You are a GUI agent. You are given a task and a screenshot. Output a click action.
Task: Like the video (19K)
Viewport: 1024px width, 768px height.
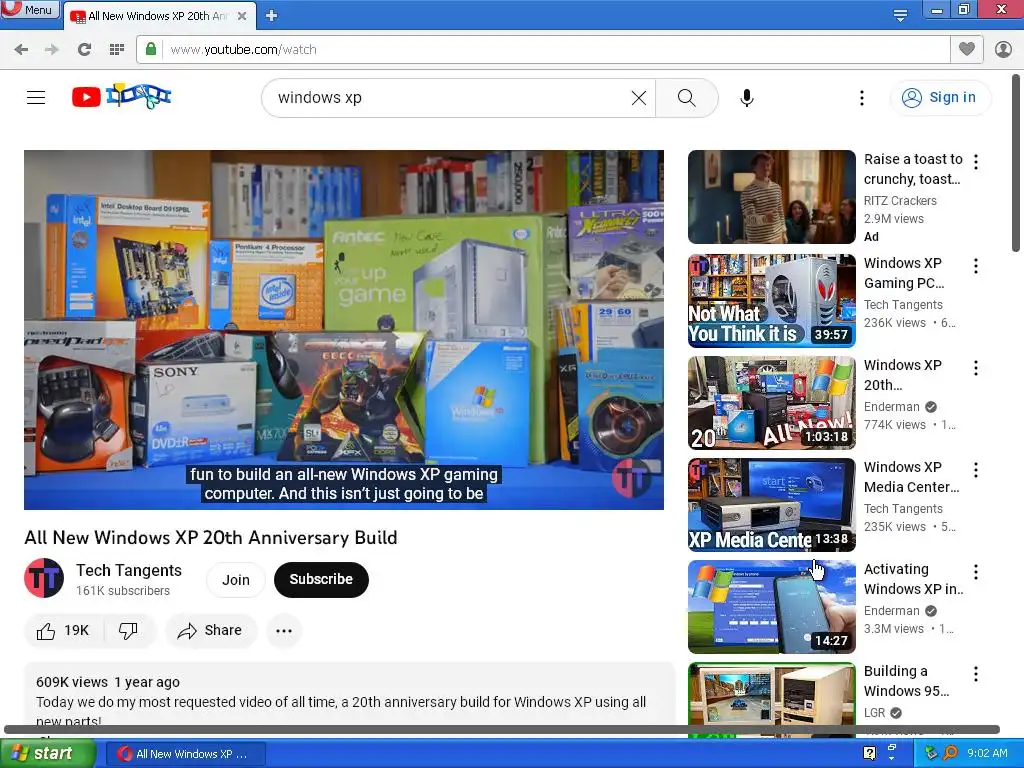click(x=63, y=631)
